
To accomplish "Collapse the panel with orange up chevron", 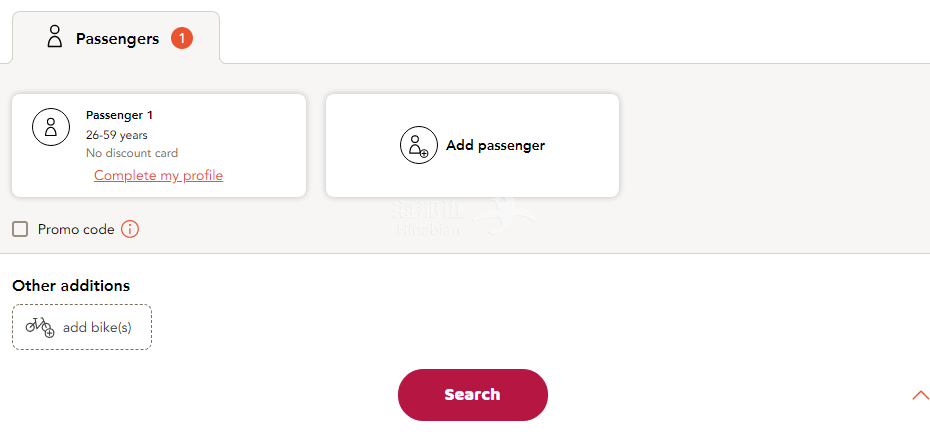I will click(x=920, y=396).
